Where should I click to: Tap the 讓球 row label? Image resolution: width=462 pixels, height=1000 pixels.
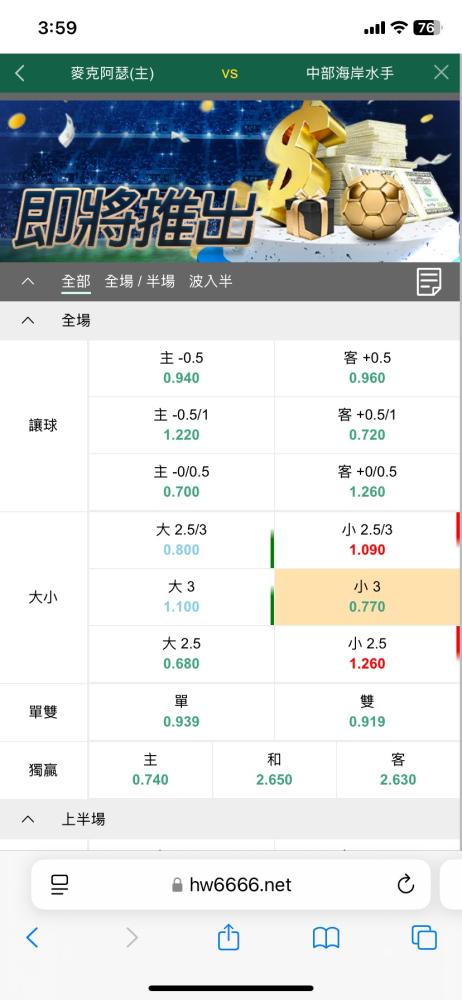(x=43, y=425)
